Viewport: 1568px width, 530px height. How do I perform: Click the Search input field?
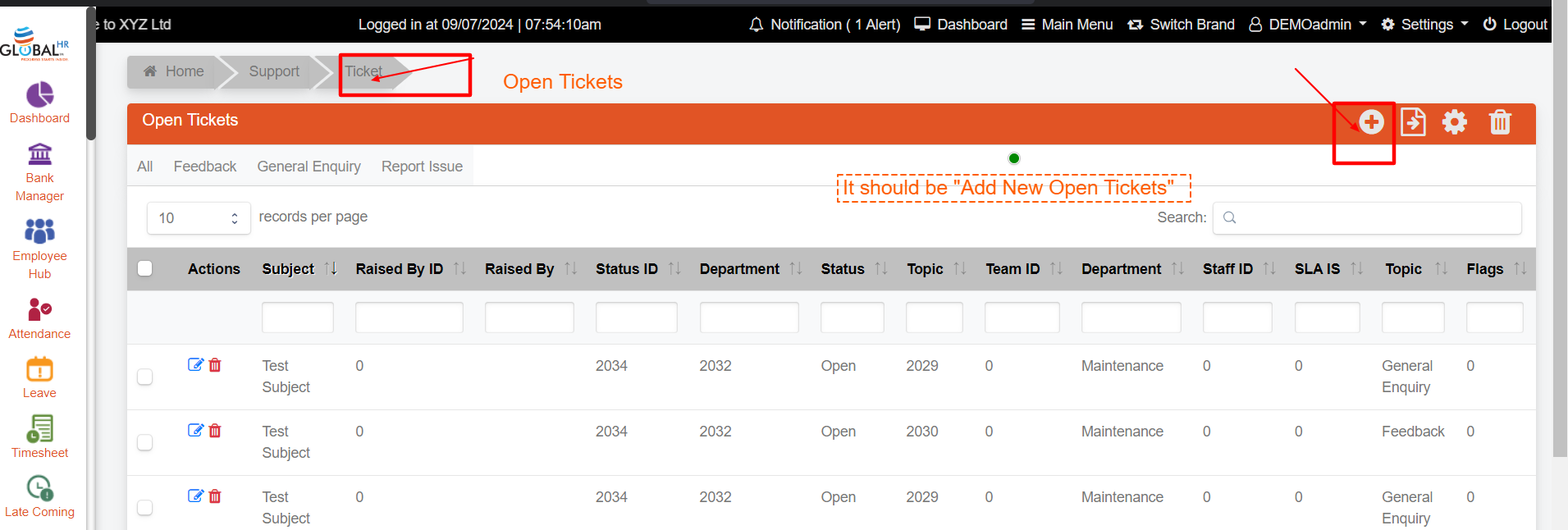point(1366,217)
